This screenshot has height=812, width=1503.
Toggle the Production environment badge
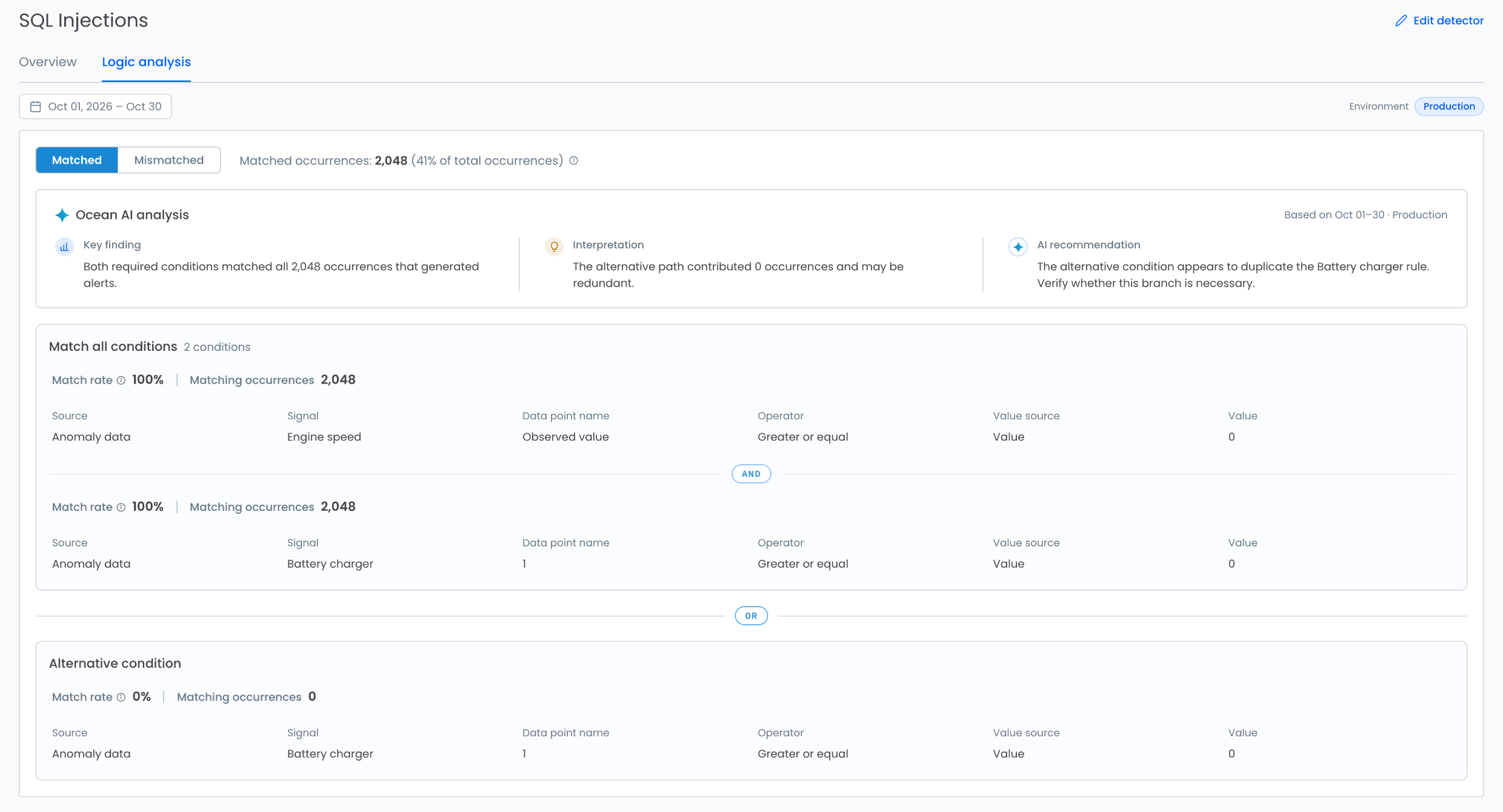[1449, 106]
